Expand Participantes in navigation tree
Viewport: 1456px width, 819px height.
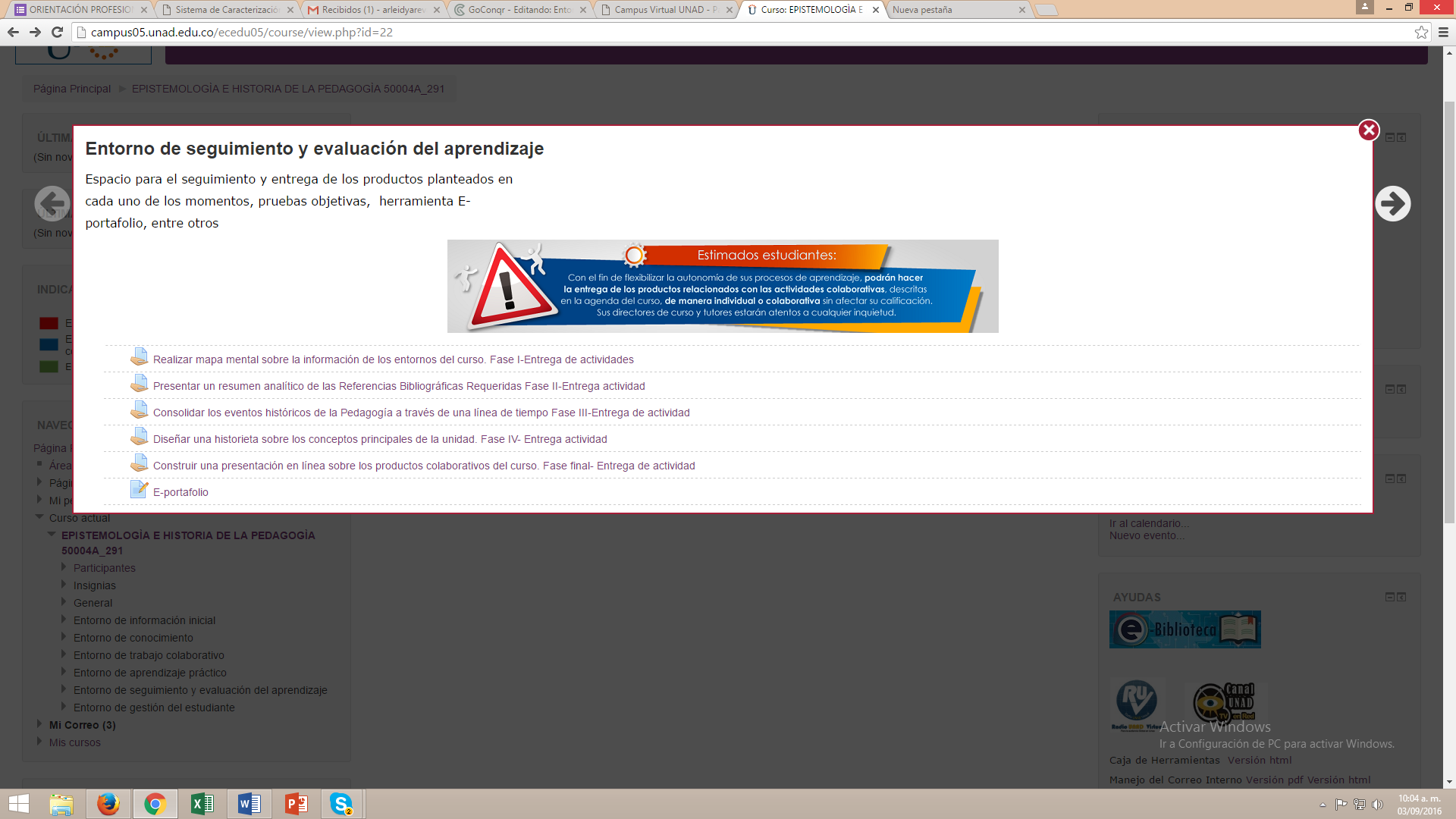click(x=64, y=567)
